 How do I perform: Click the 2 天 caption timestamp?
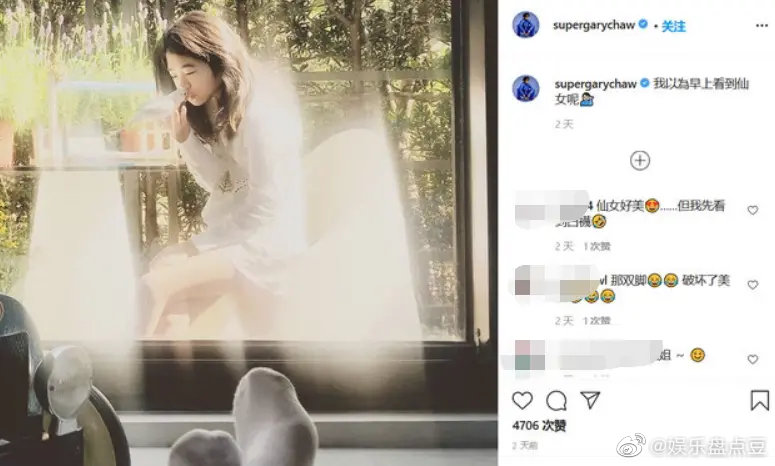coord(563,124)
